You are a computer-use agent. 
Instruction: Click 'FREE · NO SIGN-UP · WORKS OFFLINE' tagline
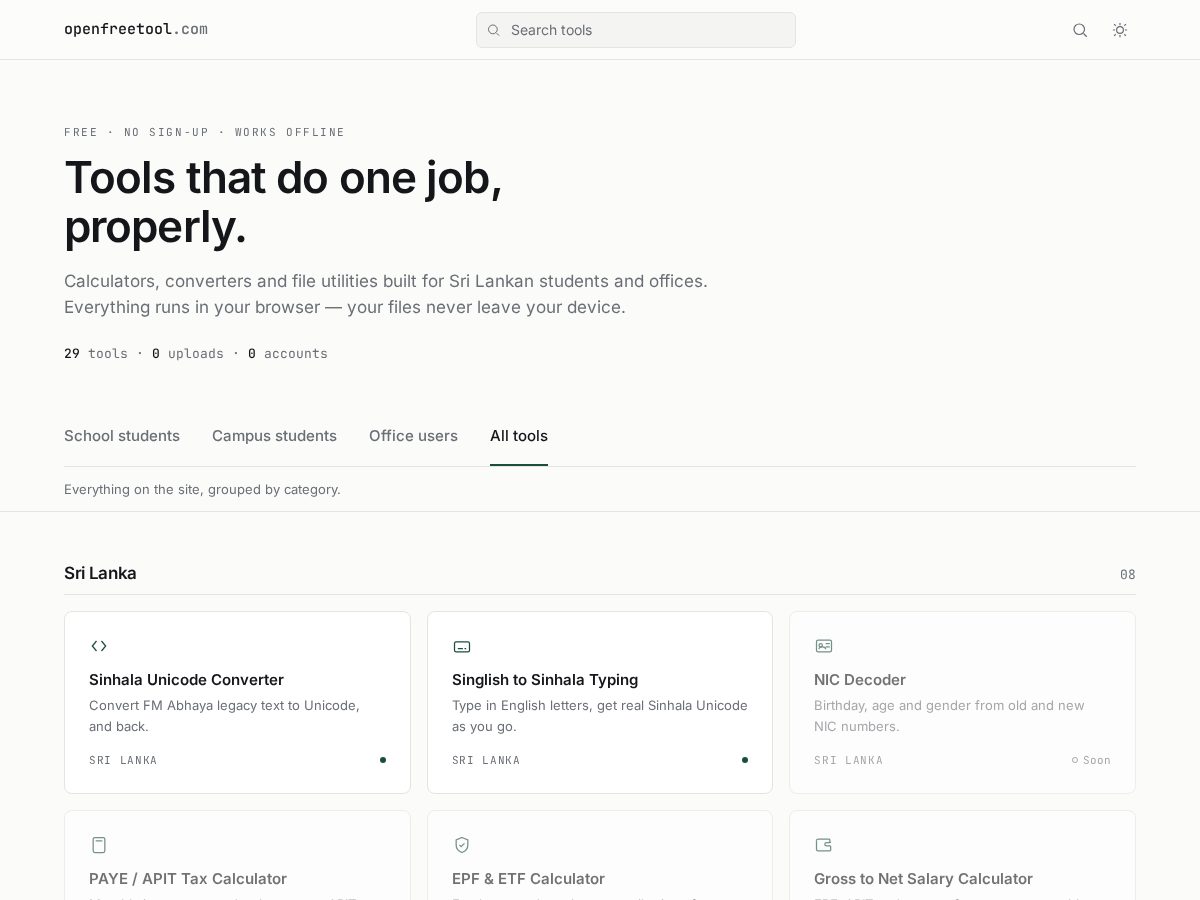(x=204, y=132)
